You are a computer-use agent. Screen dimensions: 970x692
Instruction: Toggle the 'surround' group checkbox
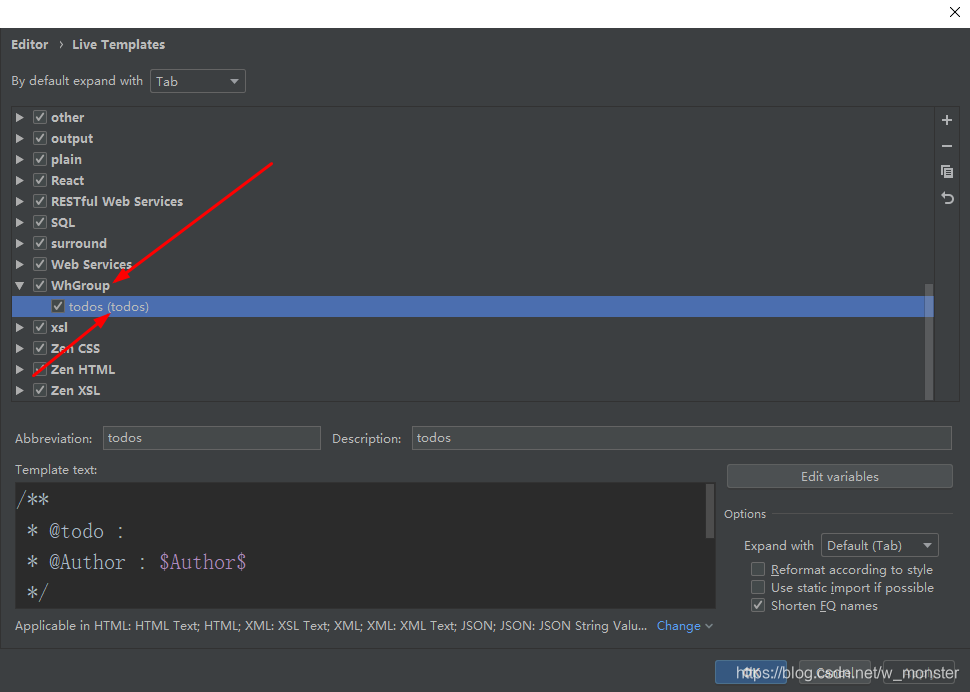coord(40,243)
